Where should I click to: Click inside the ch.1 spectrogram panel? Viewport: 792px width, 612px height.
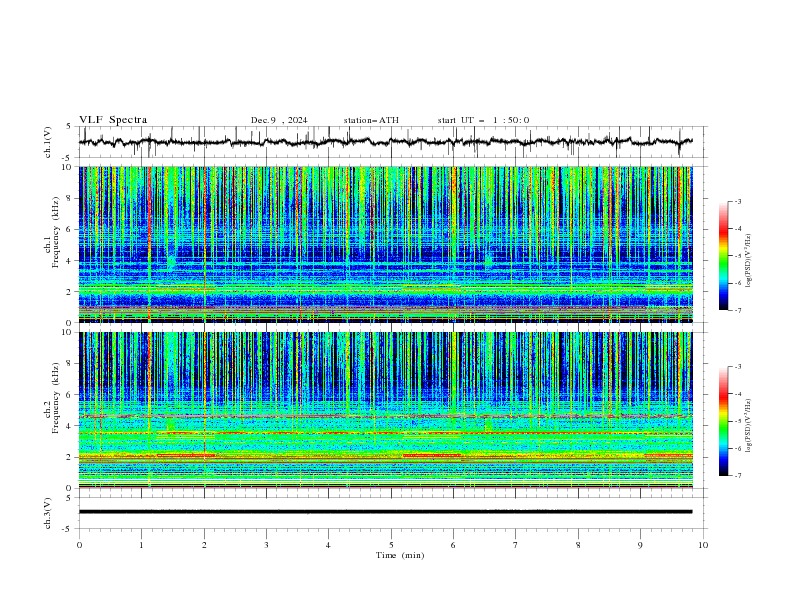[385, 244]
